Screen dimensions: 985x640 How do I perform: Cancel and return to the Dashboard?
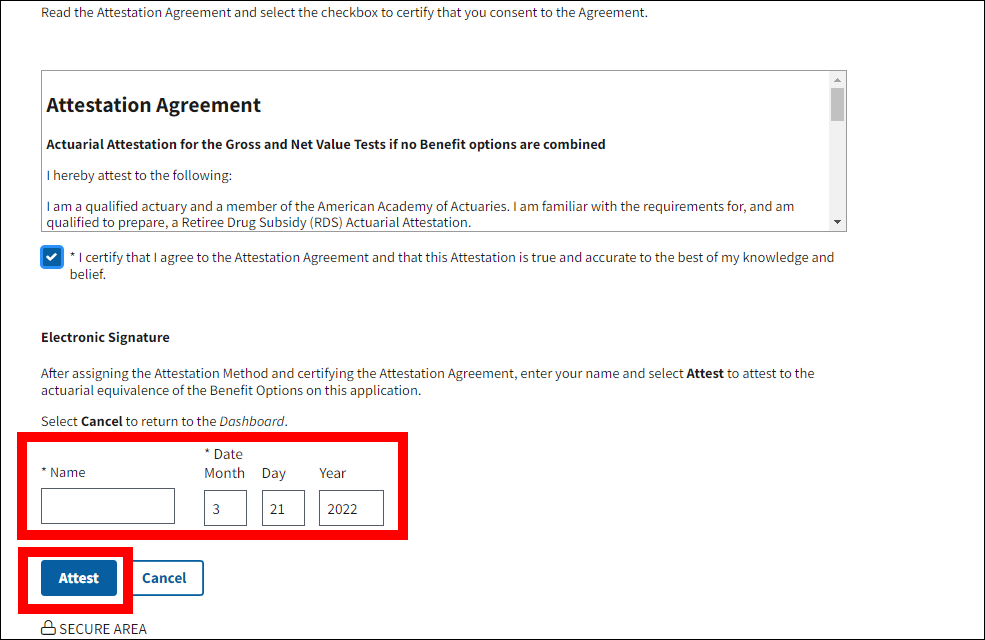164,578
